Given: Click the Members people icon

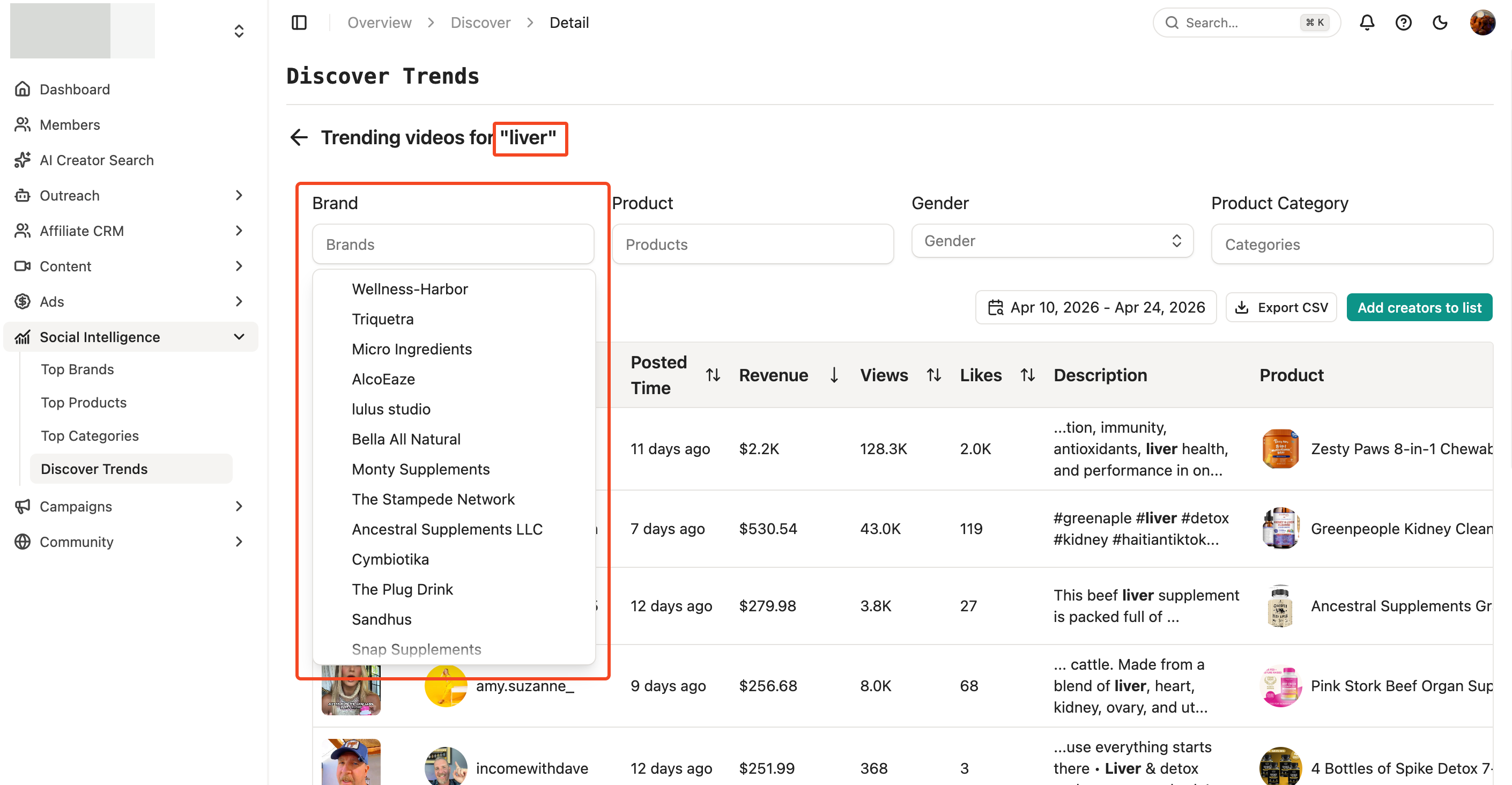Looking at the screenshot, I should [x=23, y=124].
